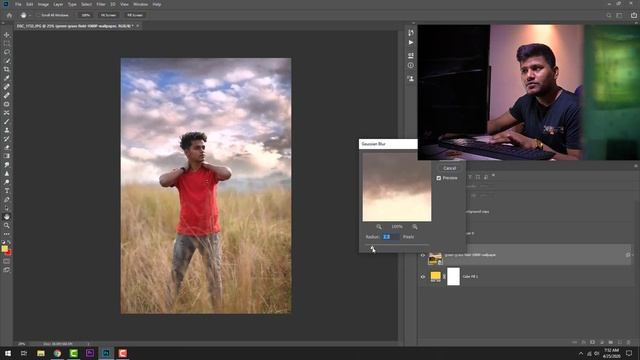Screen dimensions: 640x360
Task: Select the Eraser tool
Action: click(x=7, y=147)
